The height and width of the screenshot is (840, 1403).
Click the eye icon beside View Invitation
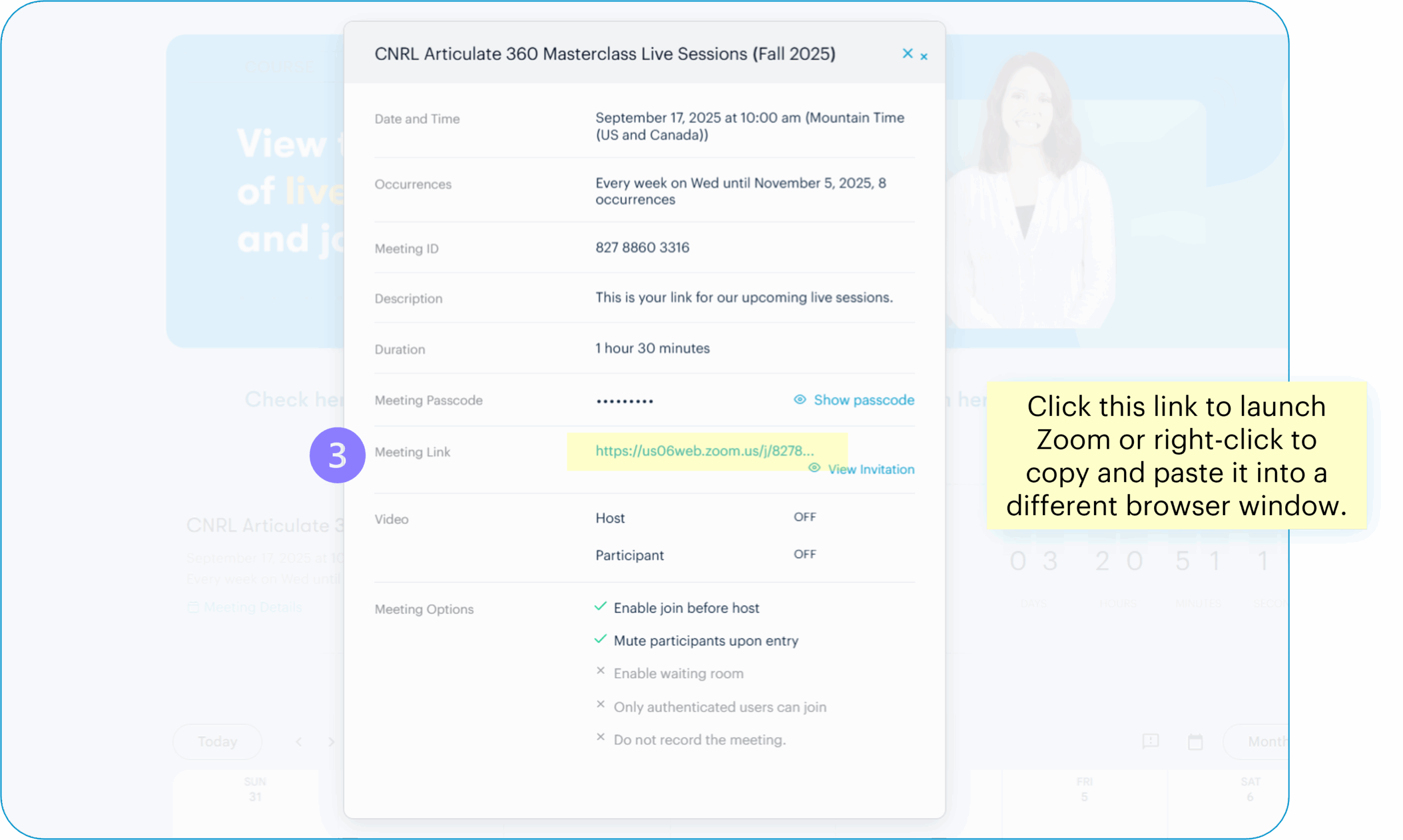814,467
